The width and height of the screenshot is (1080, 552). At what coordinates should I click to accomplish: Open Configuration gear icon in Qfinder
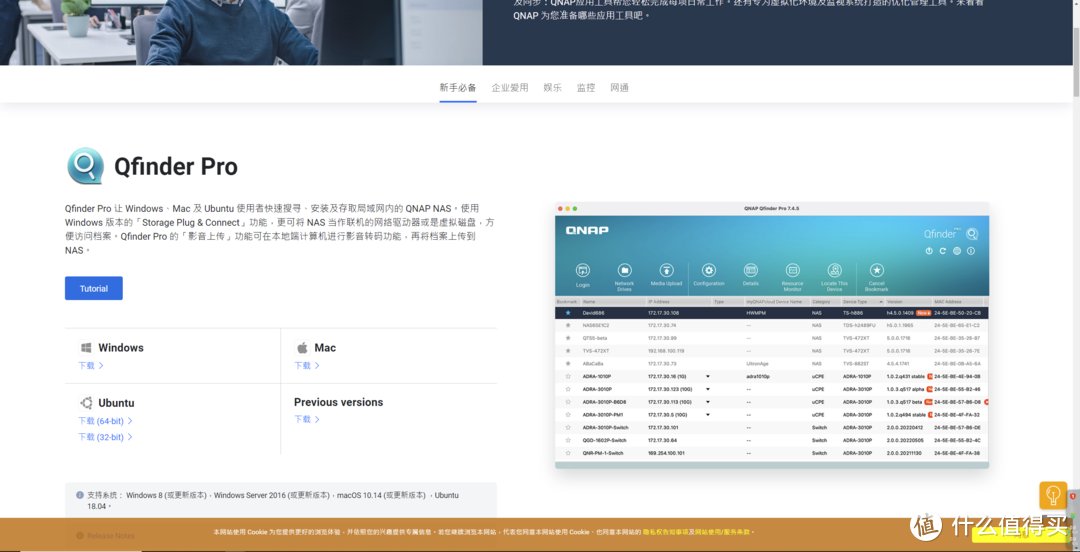709,270
